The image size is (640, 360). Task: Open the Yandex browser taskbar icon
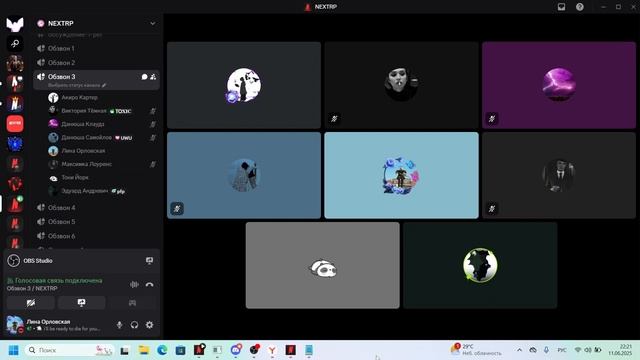click(272, 350)
